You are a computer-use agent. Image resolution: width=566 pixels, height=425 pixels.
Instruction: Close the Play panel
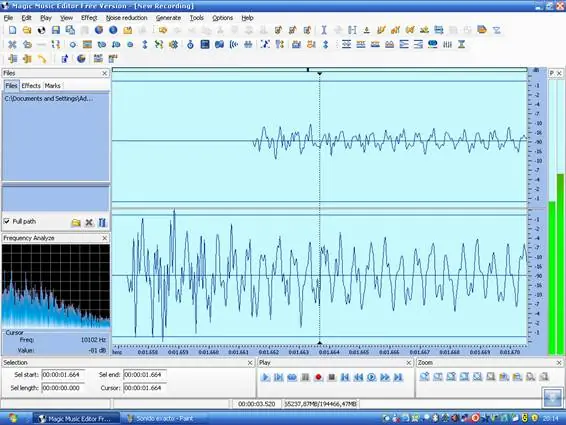point(409,363)
